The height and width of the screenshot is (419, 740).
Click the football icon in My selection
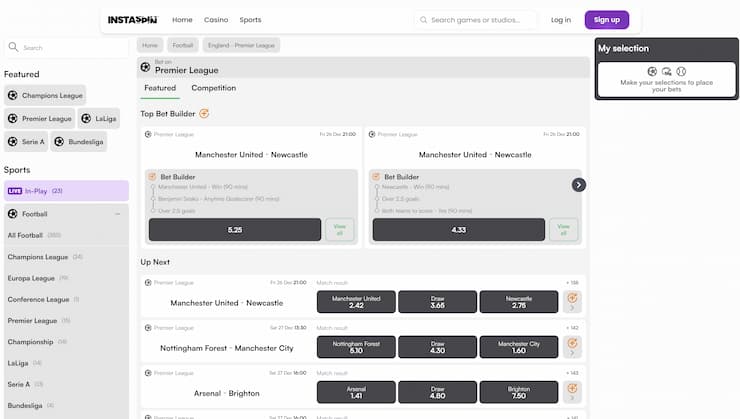652,71
